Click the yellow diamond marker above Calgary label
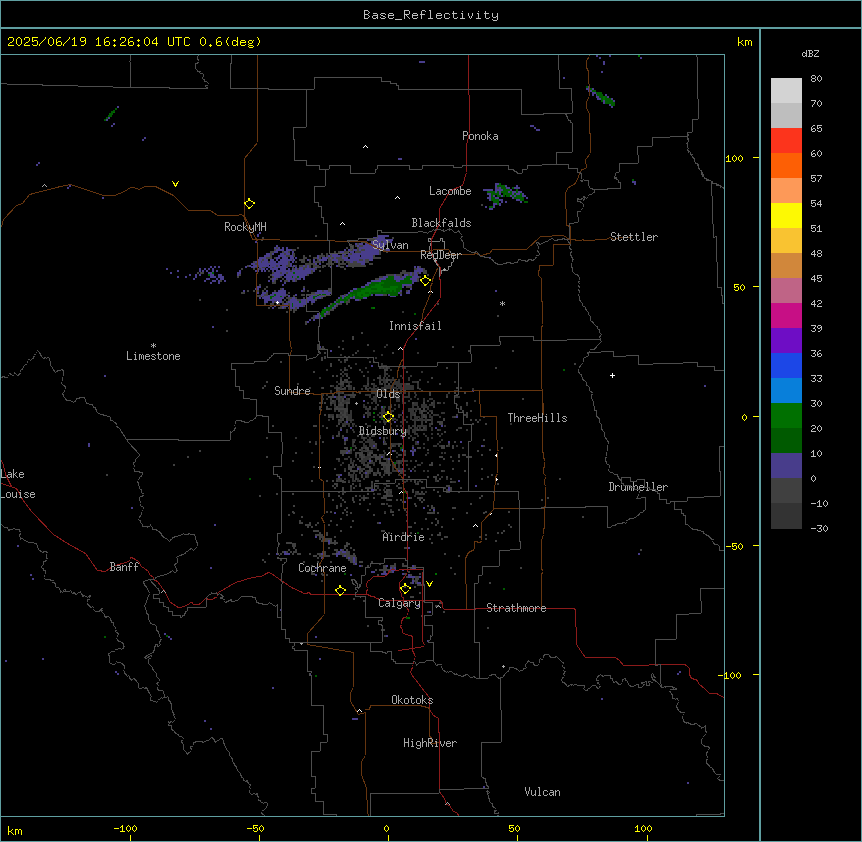862x842 pixels. [405, 589]
